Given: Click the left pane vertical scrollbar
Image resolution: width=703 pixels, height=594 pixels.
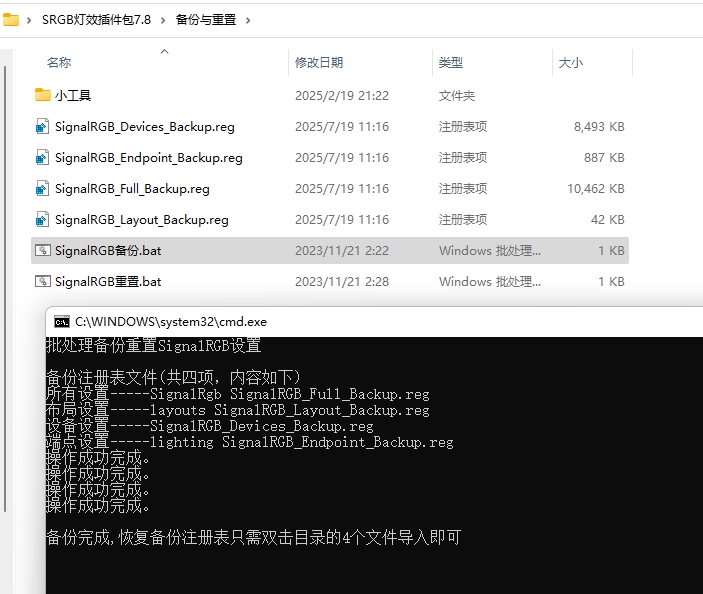Looking at the screenshot, I should [5, 288].
